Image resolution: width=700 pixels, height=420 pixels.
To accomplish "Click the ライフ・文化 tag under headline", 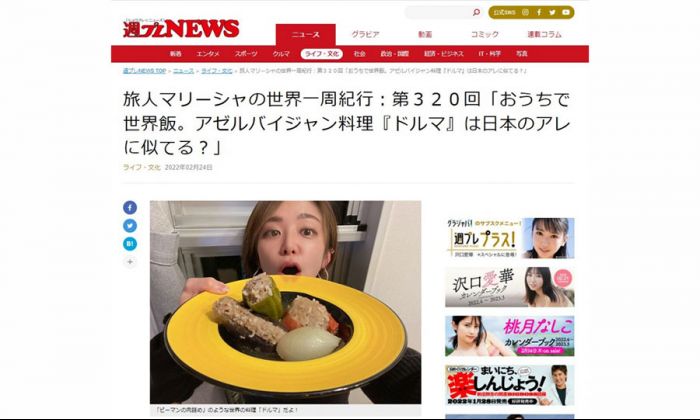I will (142, 167).
